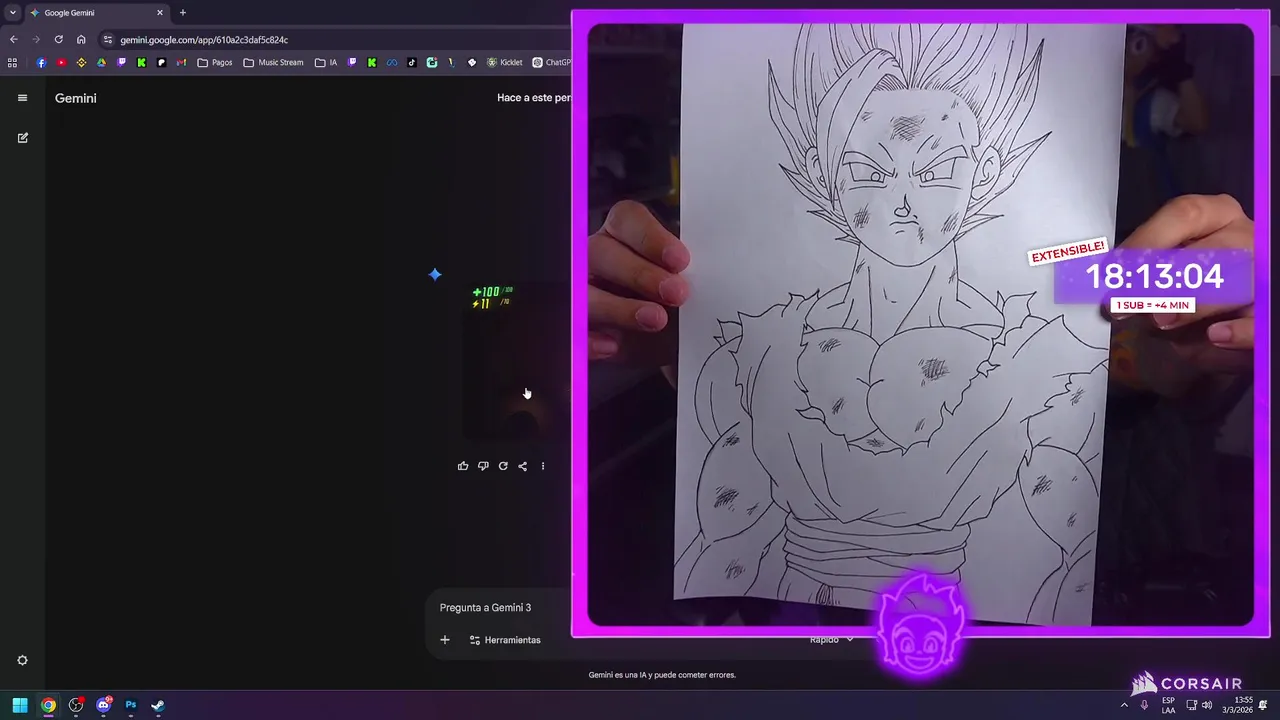Expand the Pagos bookmark folder
Image resolution: width=1280 pixels, height=720 pixels.
click(x=215, y=62)
